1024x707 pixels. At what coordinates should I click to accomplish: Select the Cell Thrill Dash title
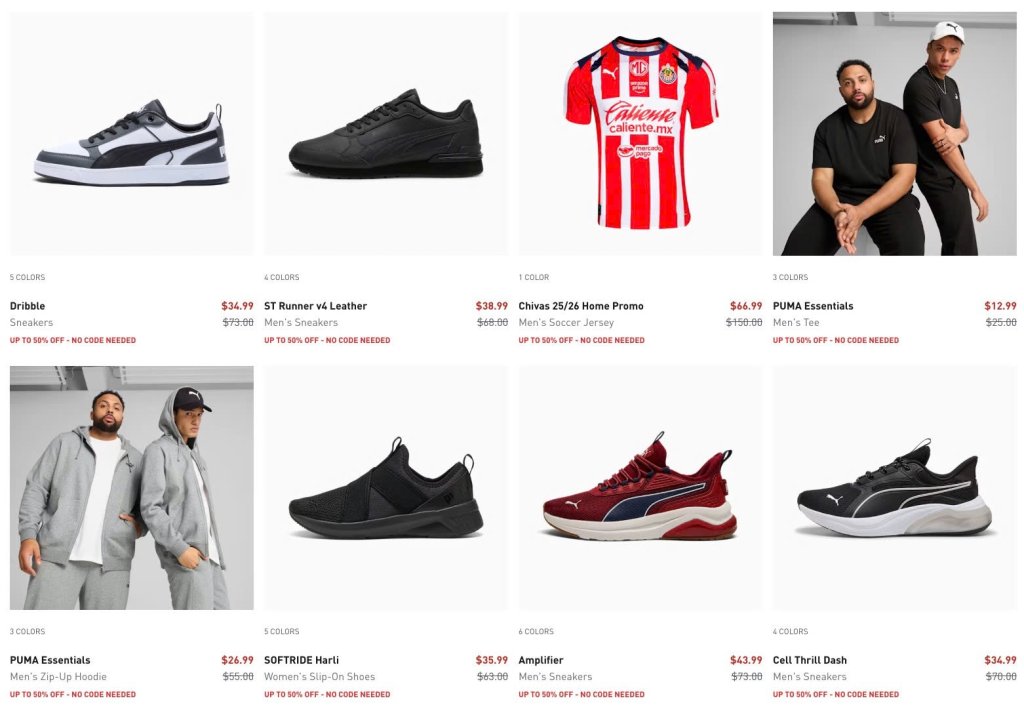810,660
